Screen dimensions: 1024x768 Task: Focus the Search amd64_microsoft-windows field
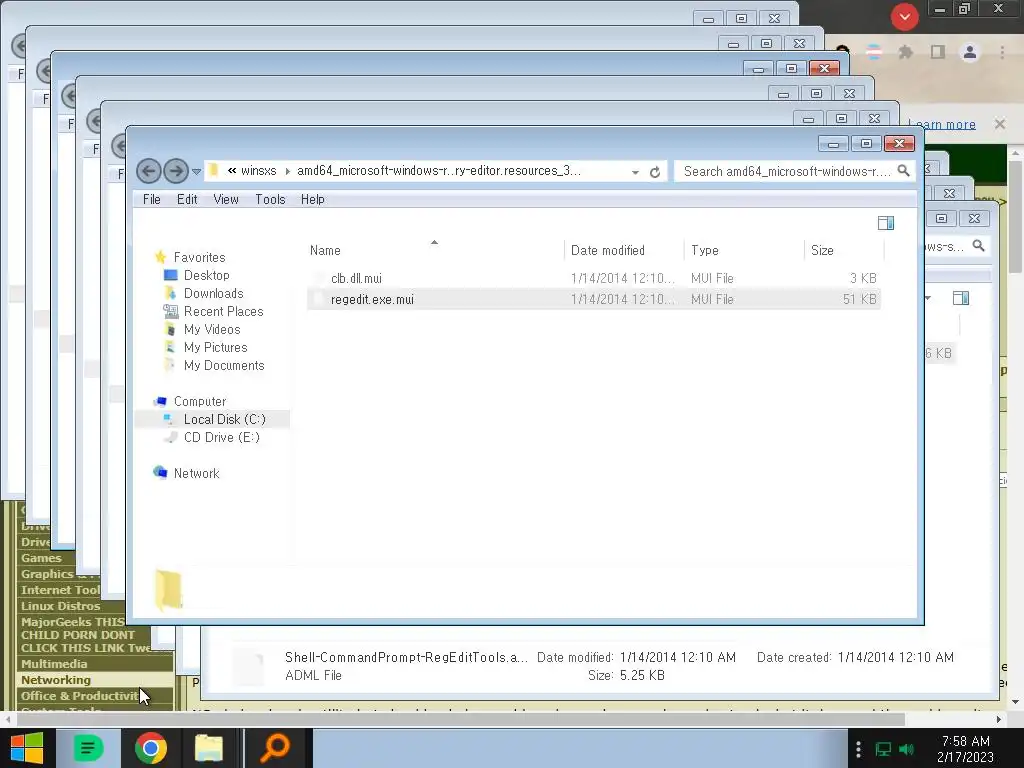click(x=787, y=171)
